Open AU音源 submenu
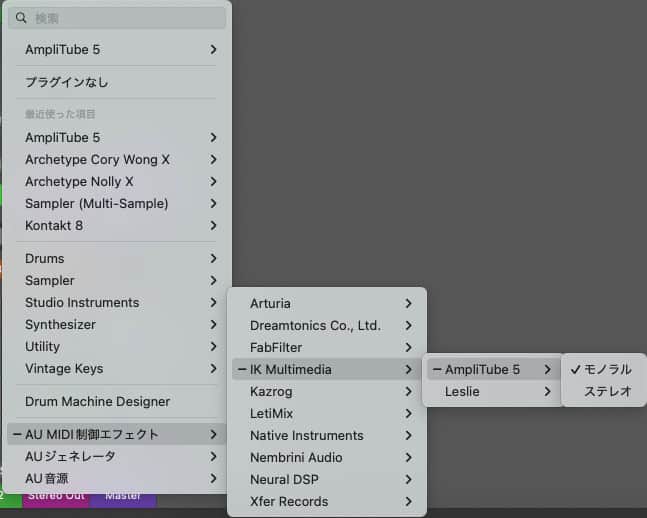Screen dimensions: 647x518 [117, 478]
